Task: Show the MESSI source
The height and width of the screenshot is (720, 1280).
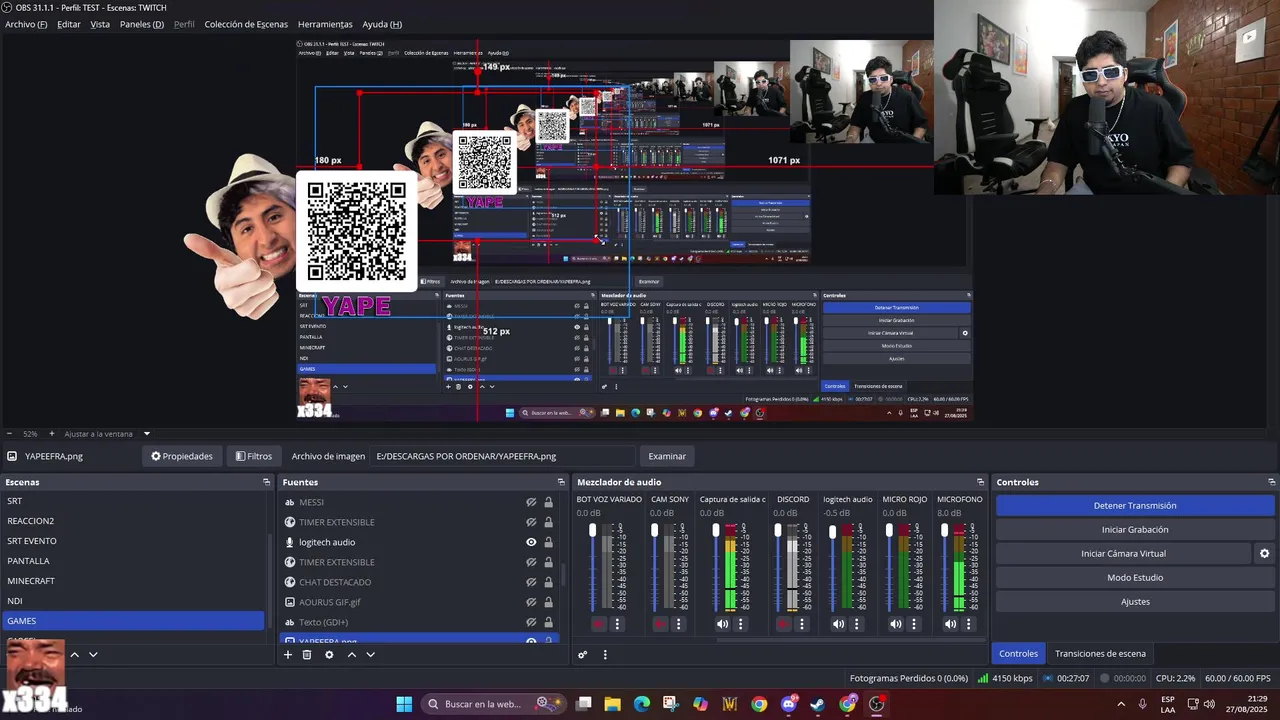Action: click(531, 502)
